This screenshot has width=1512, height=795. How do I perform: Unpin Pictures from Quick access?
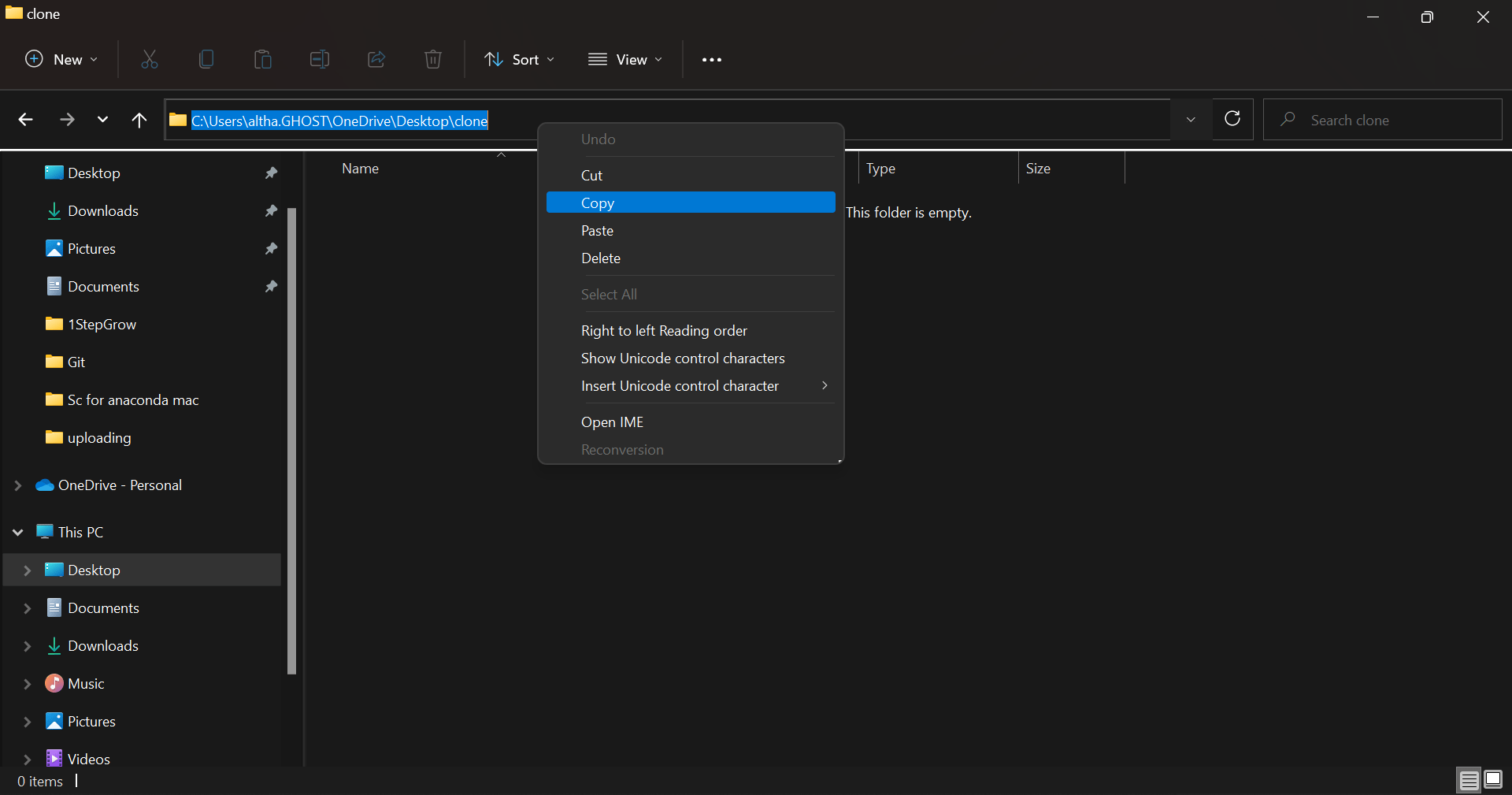(271, 248)
